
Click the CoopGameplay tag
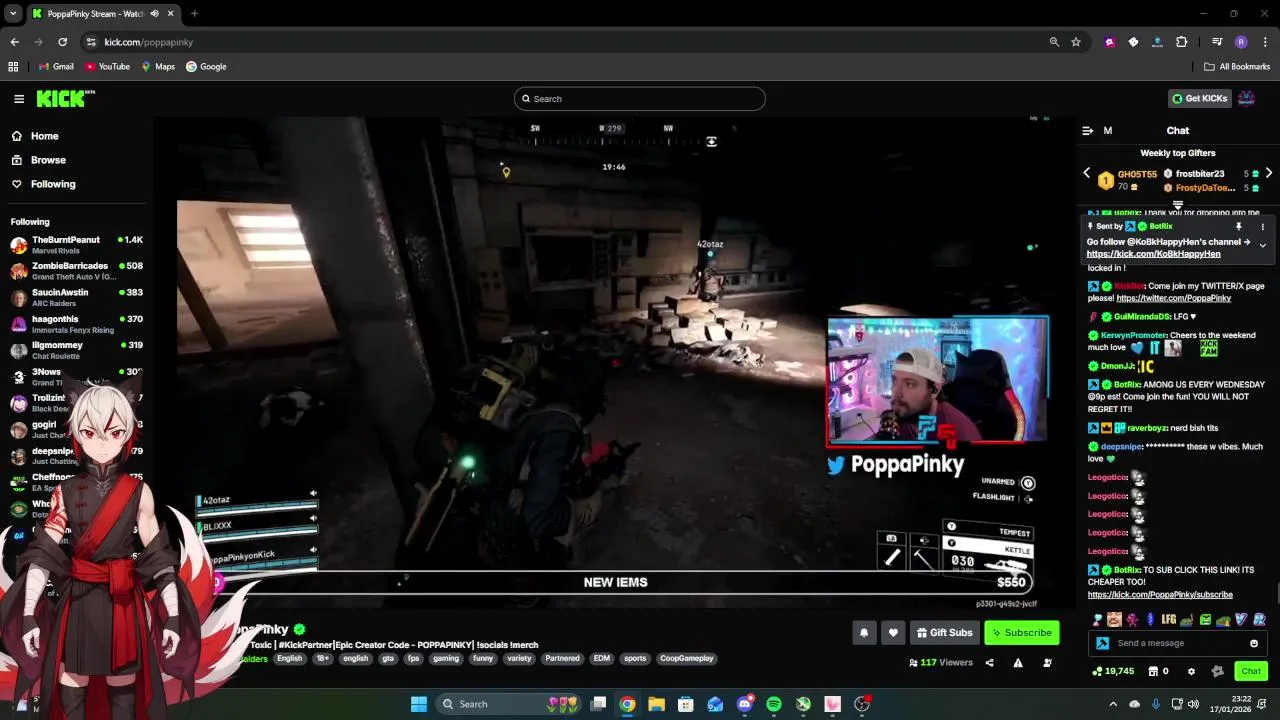tap(686, 659)
